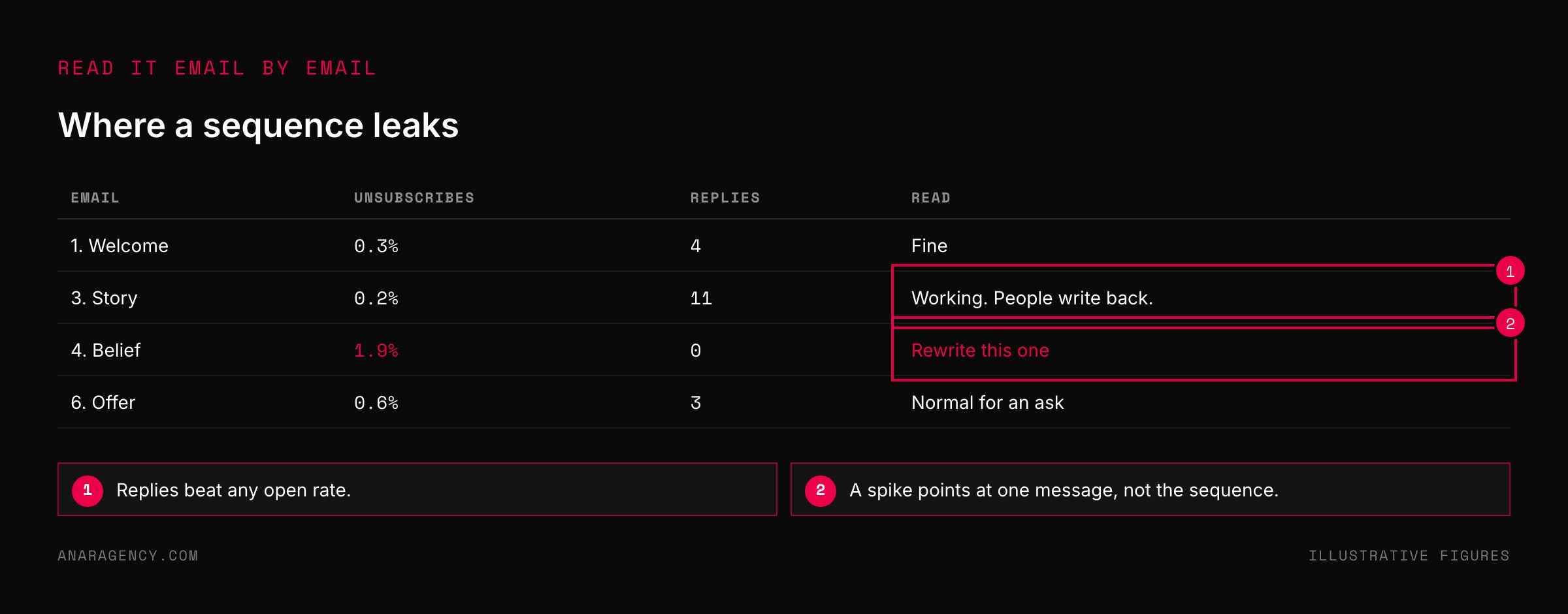Click the replies value 0 for Belief
1568x614 pixels.
point(695,351)
